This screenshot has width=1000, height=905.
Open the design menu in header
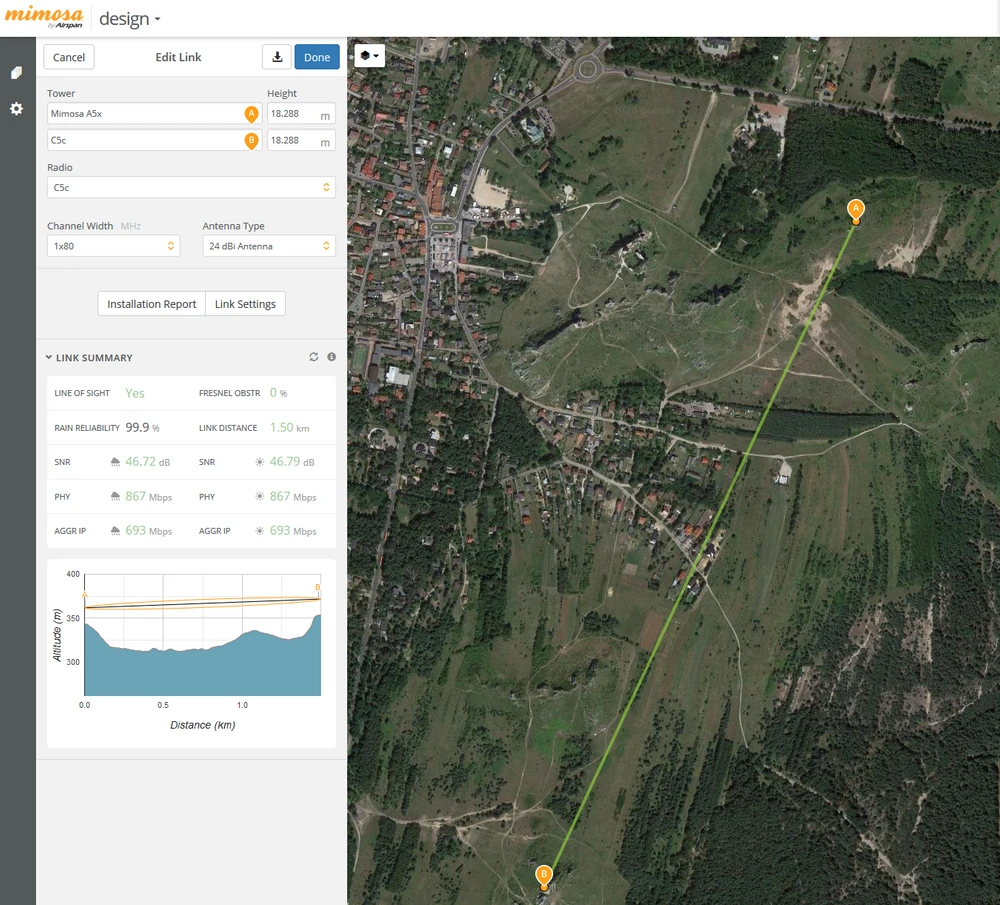129,19
